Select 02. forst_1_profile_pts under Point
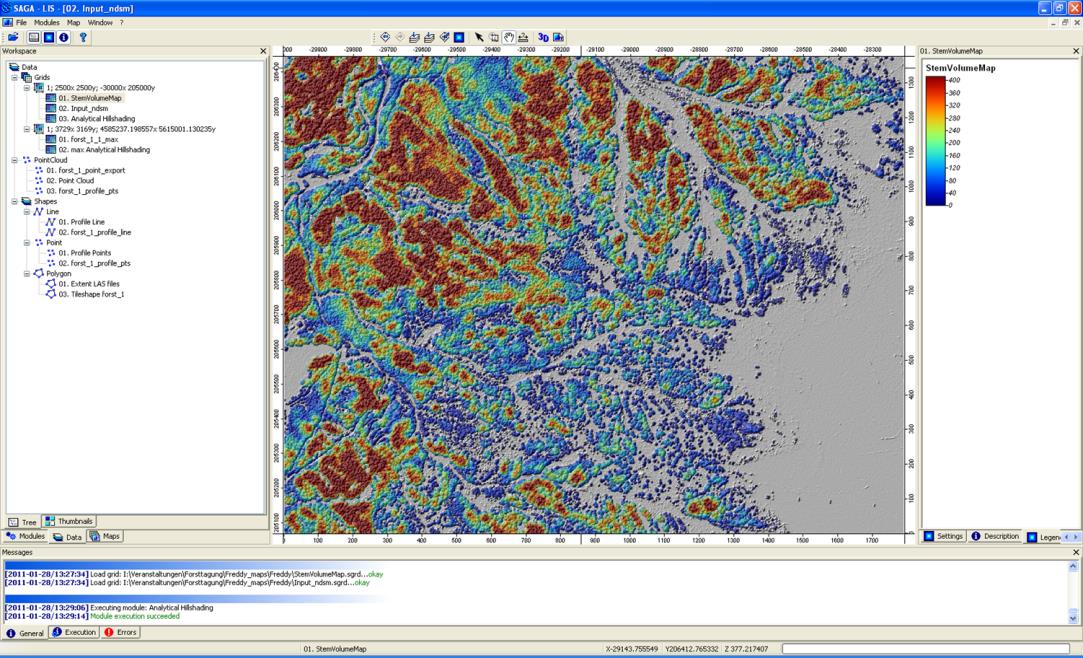The width and height of the screenshot is (1083, 658). coord(94,264)
